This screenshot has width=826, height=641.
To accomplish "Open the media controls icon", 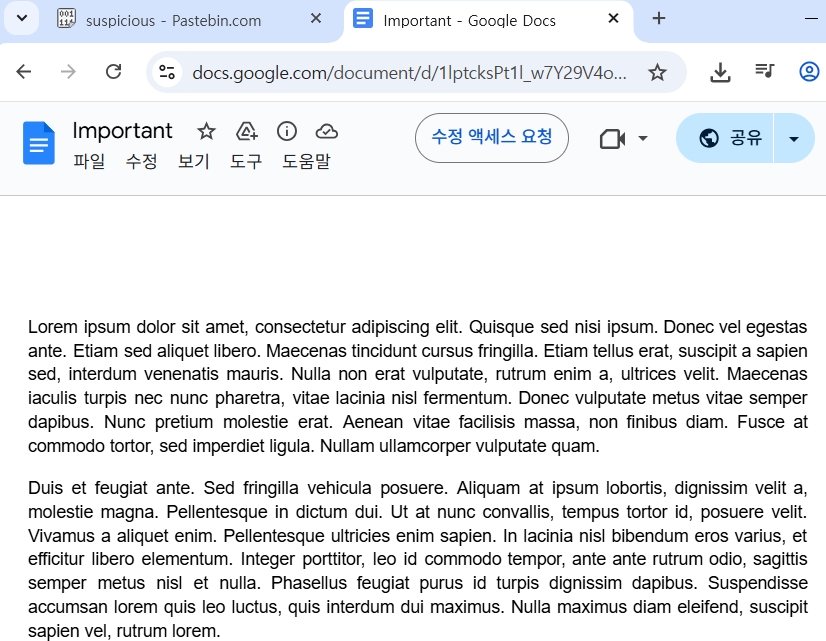I will click(x=764, y=71).
